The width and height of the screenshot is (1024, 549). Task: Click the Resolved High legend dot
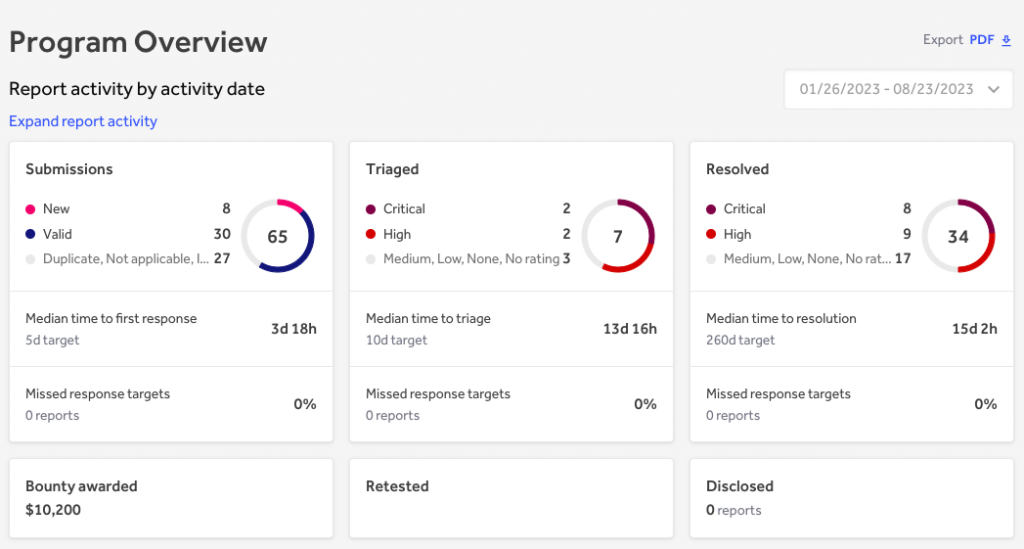pyautogui.click(x=711, y=234)
